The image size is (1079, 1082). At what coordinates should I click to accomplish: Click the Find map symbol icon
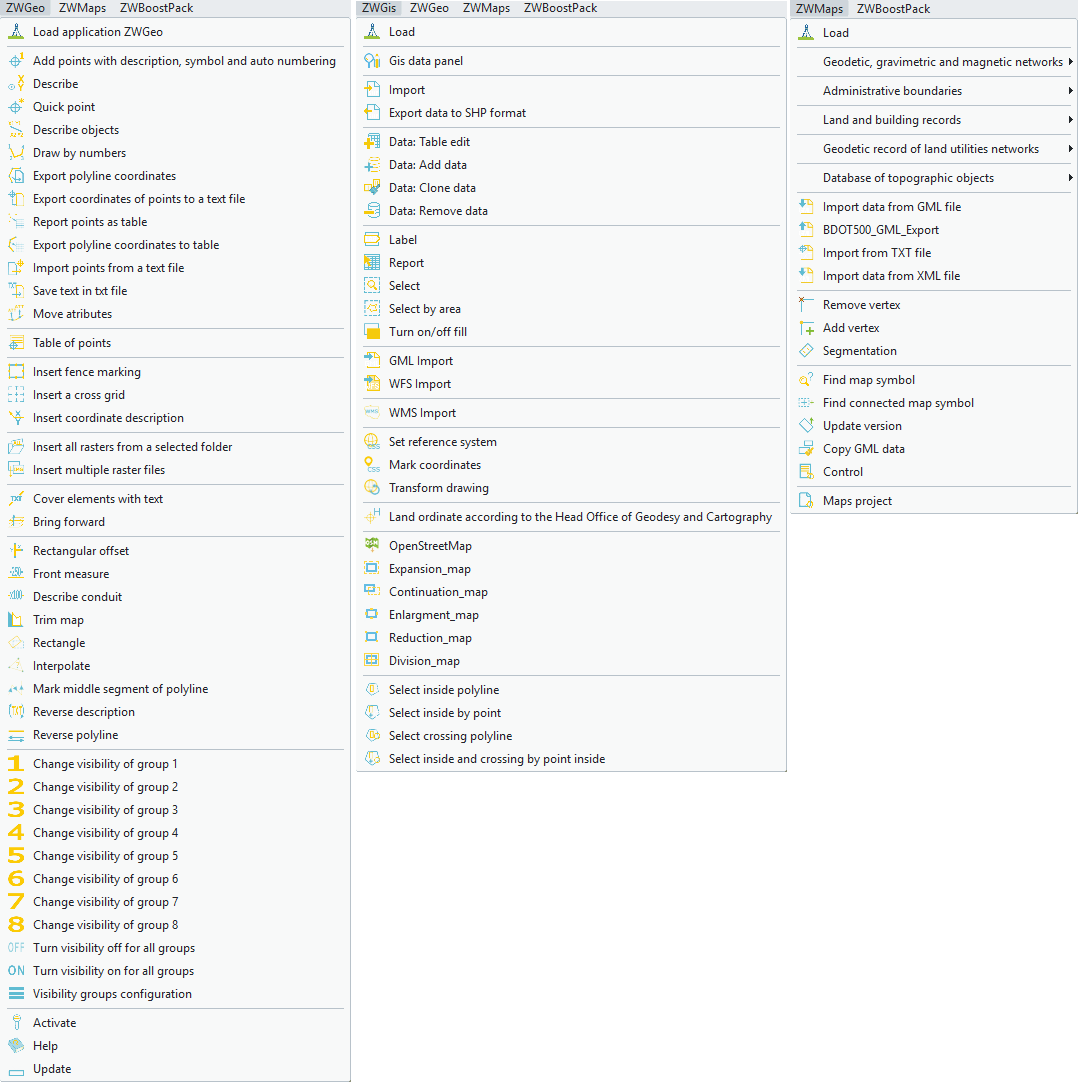coord(806,380)
